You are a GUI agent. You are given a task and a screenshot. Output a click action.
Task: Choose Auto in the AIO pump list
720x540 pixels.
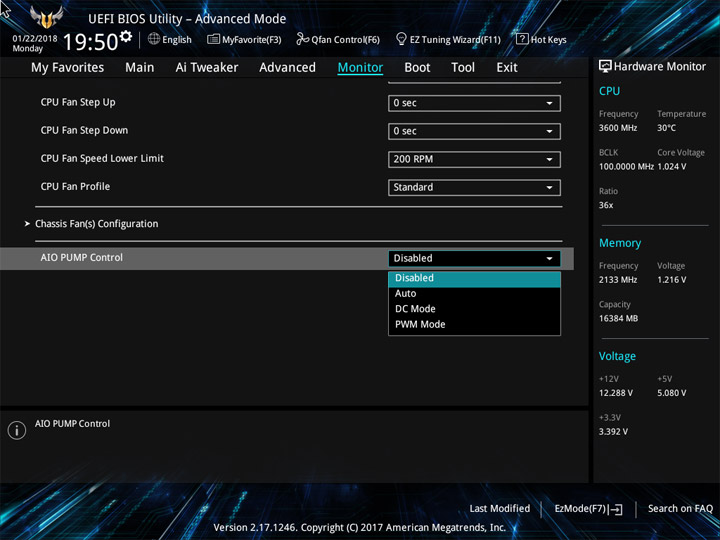click(474, 294)
